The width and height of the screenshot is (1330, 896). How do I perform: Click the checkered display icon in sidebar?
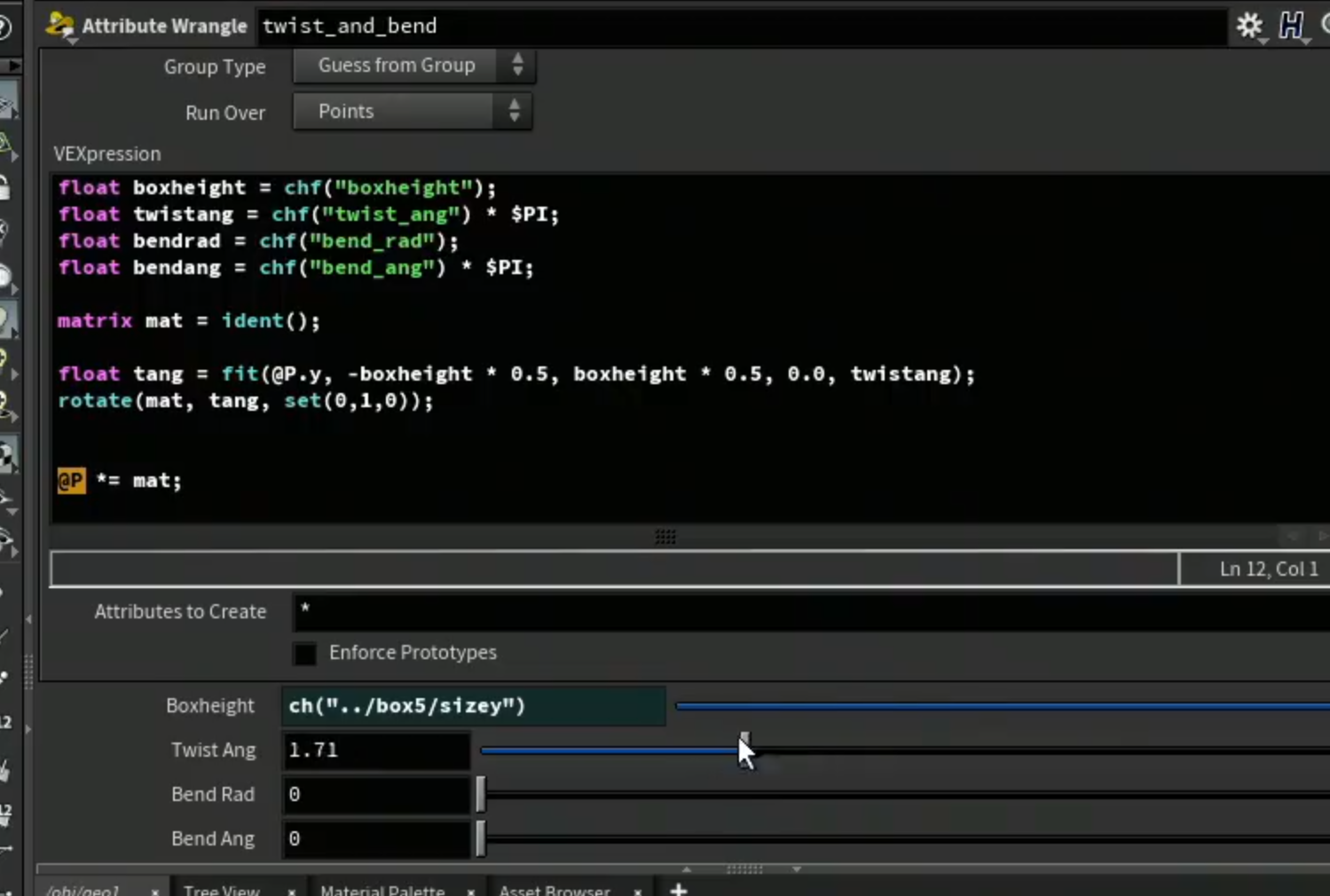click(x=5, y=457)
